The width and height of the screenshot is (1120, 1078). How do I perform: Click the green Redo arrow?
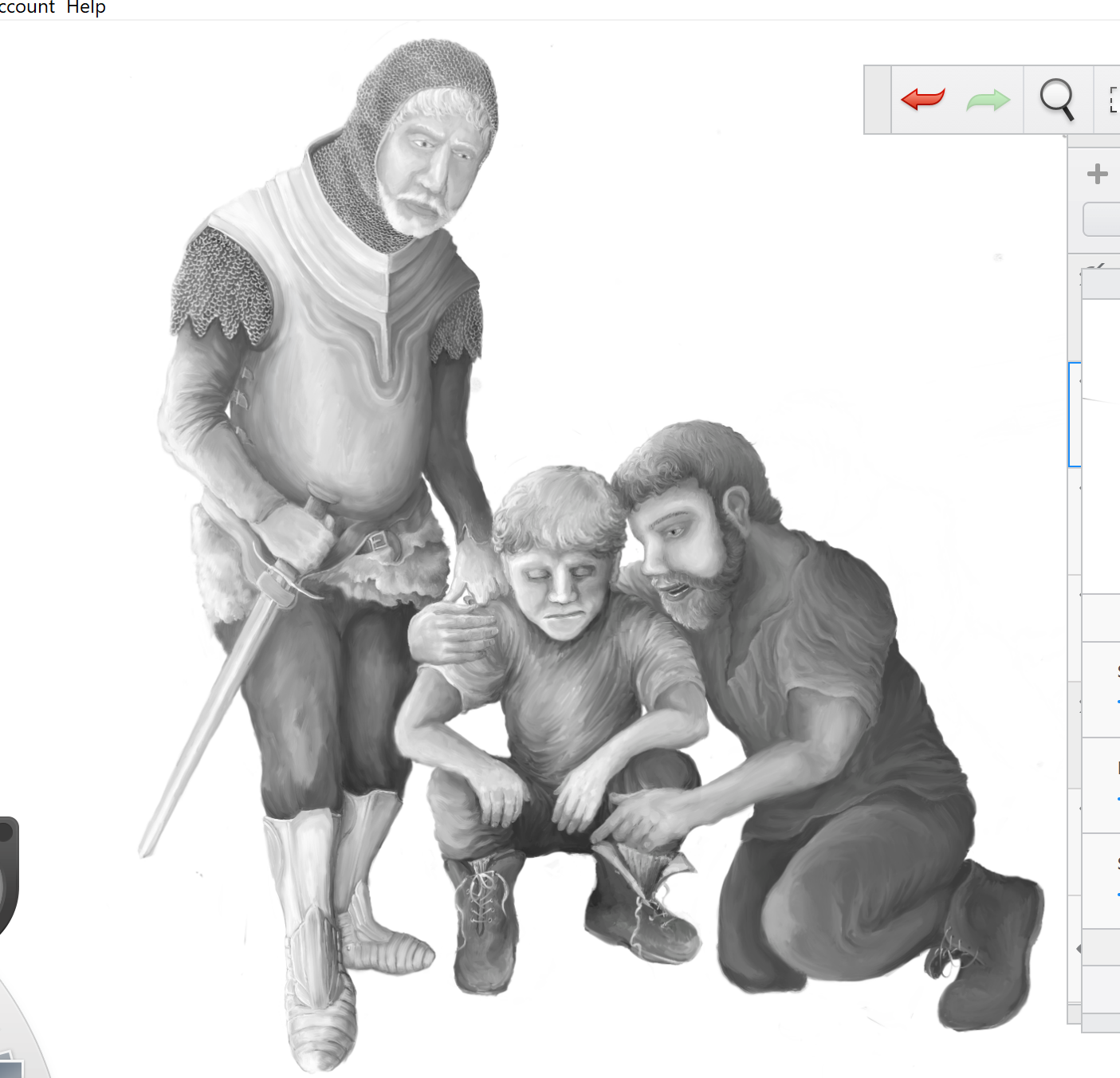988,100
